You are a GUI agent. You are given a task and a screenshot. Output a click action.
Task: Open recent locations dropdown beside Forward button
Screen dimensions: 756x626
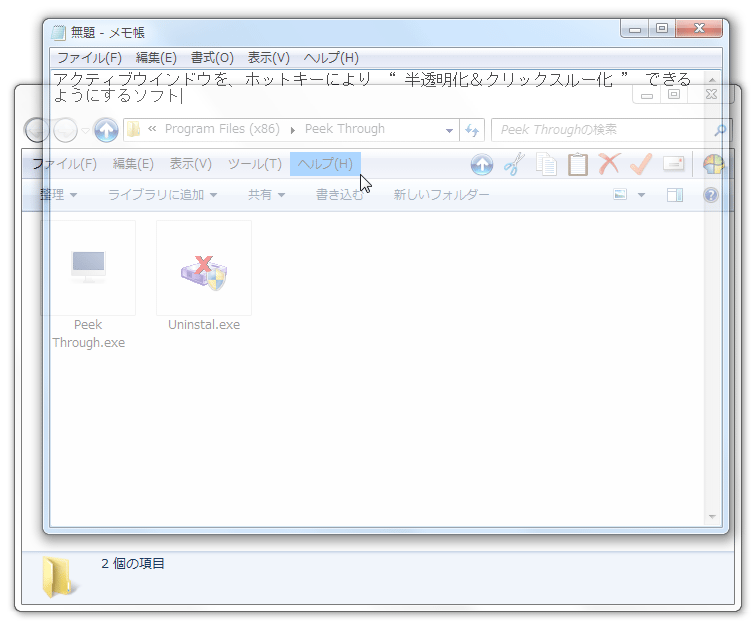tap(85, 130)
